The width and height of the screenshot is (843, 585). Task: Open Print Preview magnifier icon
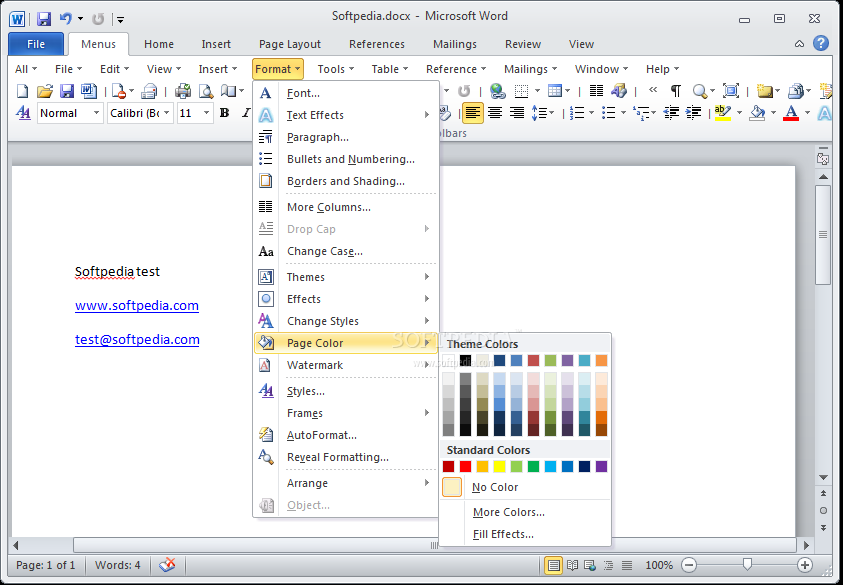click(x=206, y=91)
